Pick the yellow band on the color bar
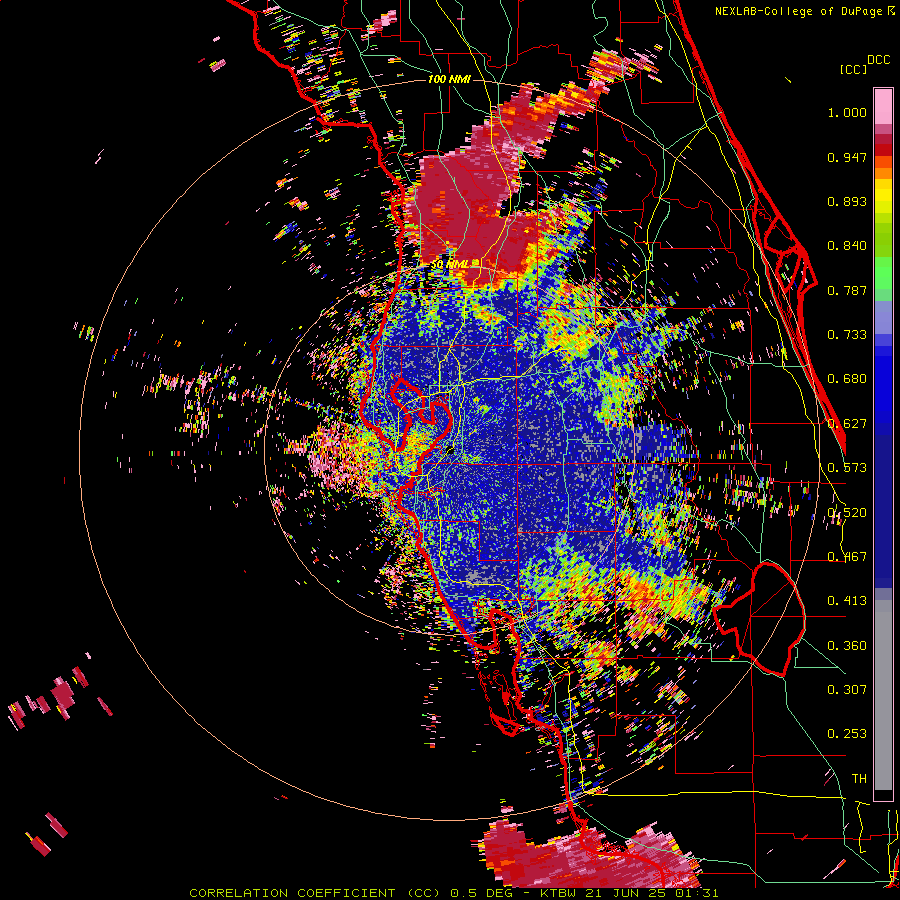The width and height of the screenshot is (900, 900). point(883,197)
